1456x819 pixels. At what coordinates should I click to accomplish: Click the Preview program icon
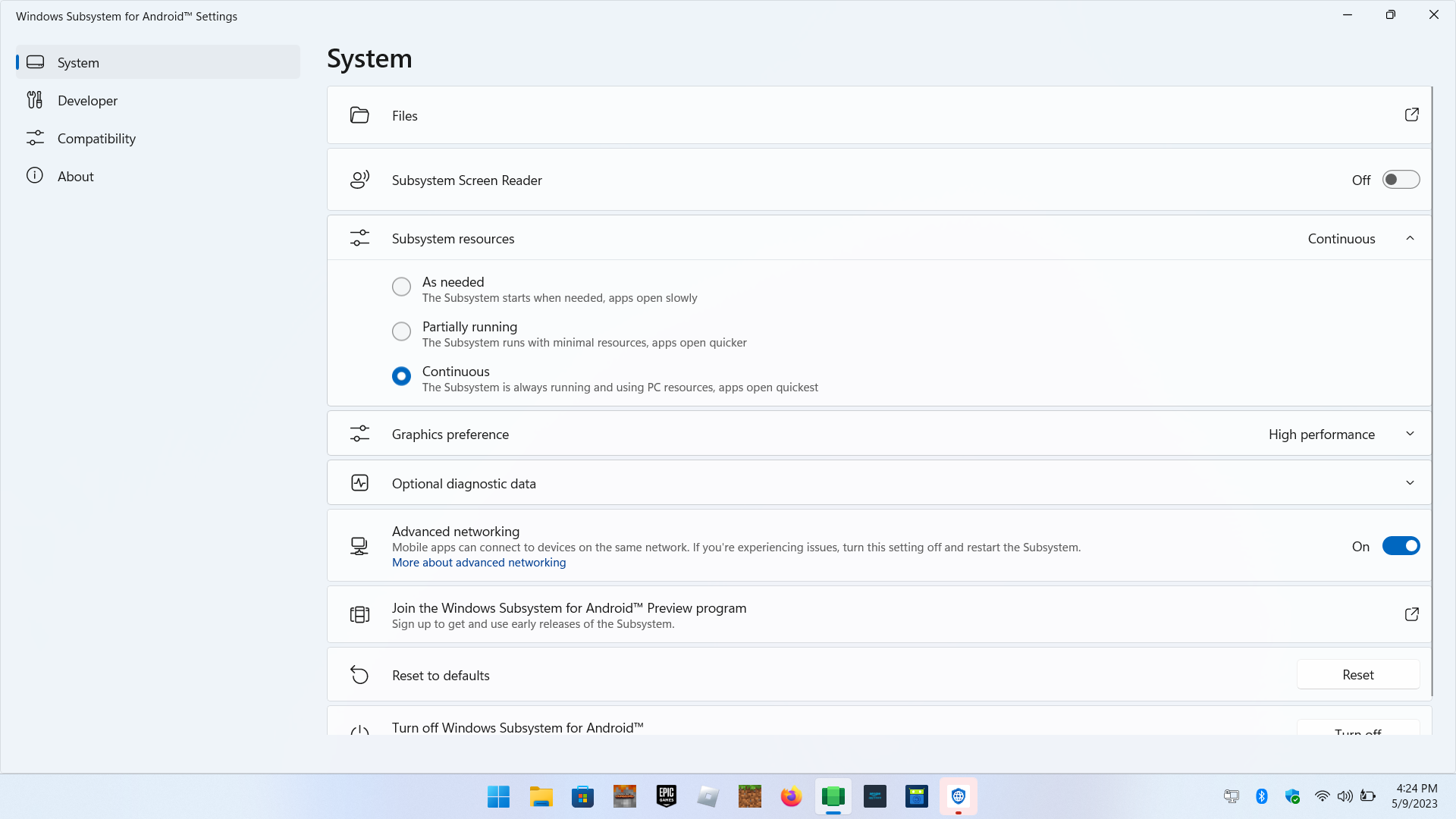click(359, 614)
